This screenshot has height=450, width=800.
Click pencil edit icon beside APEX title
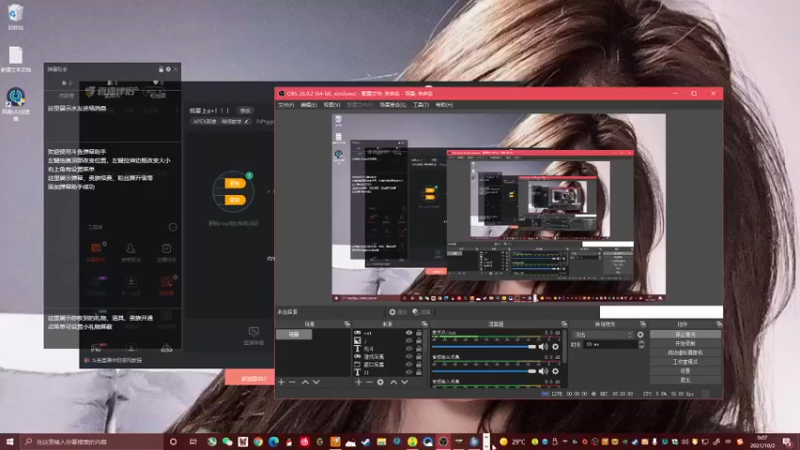pos(247,121)
